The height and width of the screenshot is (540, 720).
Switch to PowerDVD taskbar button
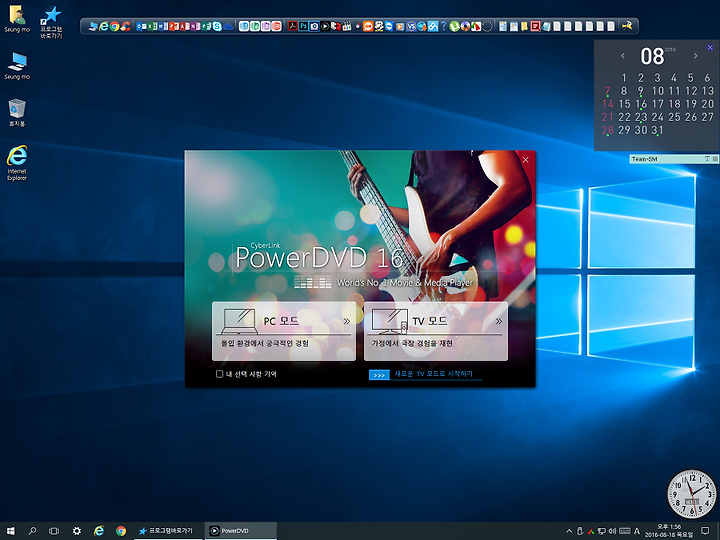(241, 531)
